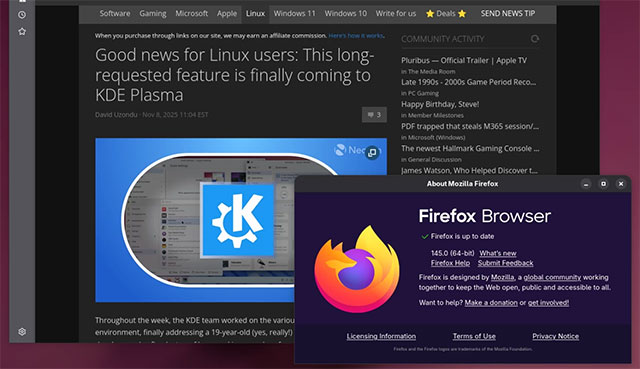Click version text "145.0 (64-bit)"
This screenshot has width=640, height=369.
pos(453,253)
